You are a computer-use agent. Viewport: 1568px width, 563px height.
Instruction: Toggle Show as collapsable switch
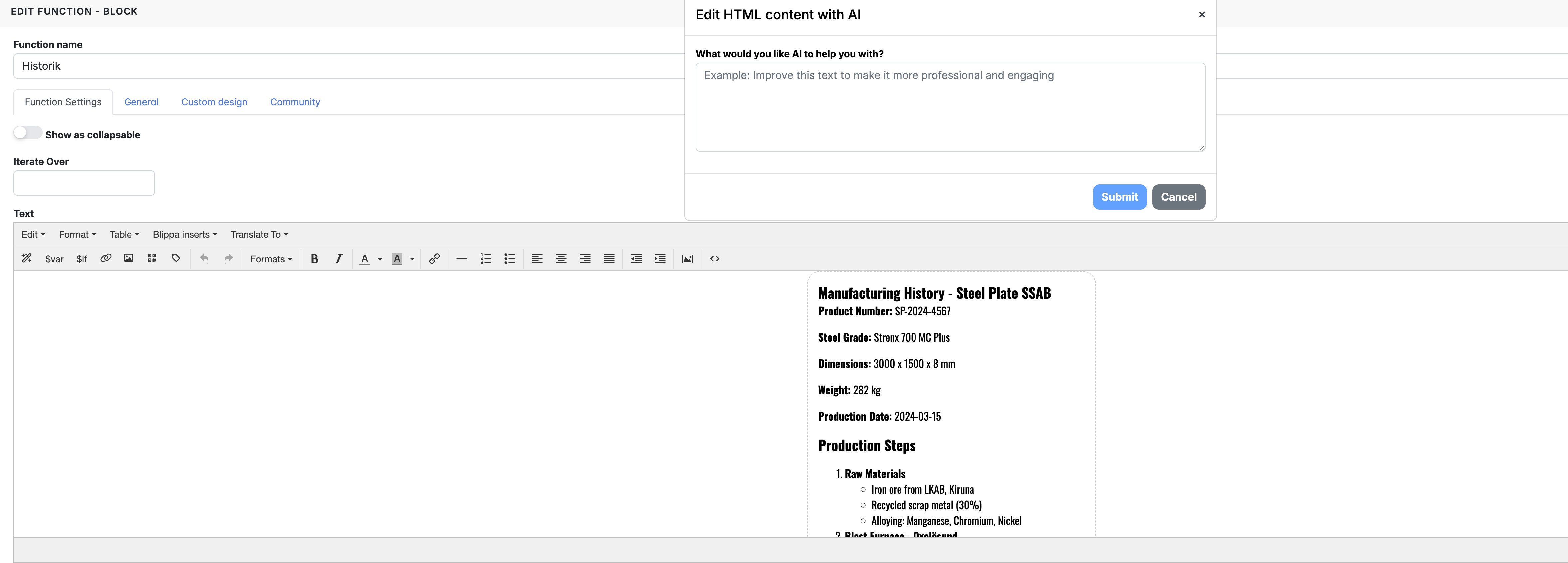tap(27, 133)
